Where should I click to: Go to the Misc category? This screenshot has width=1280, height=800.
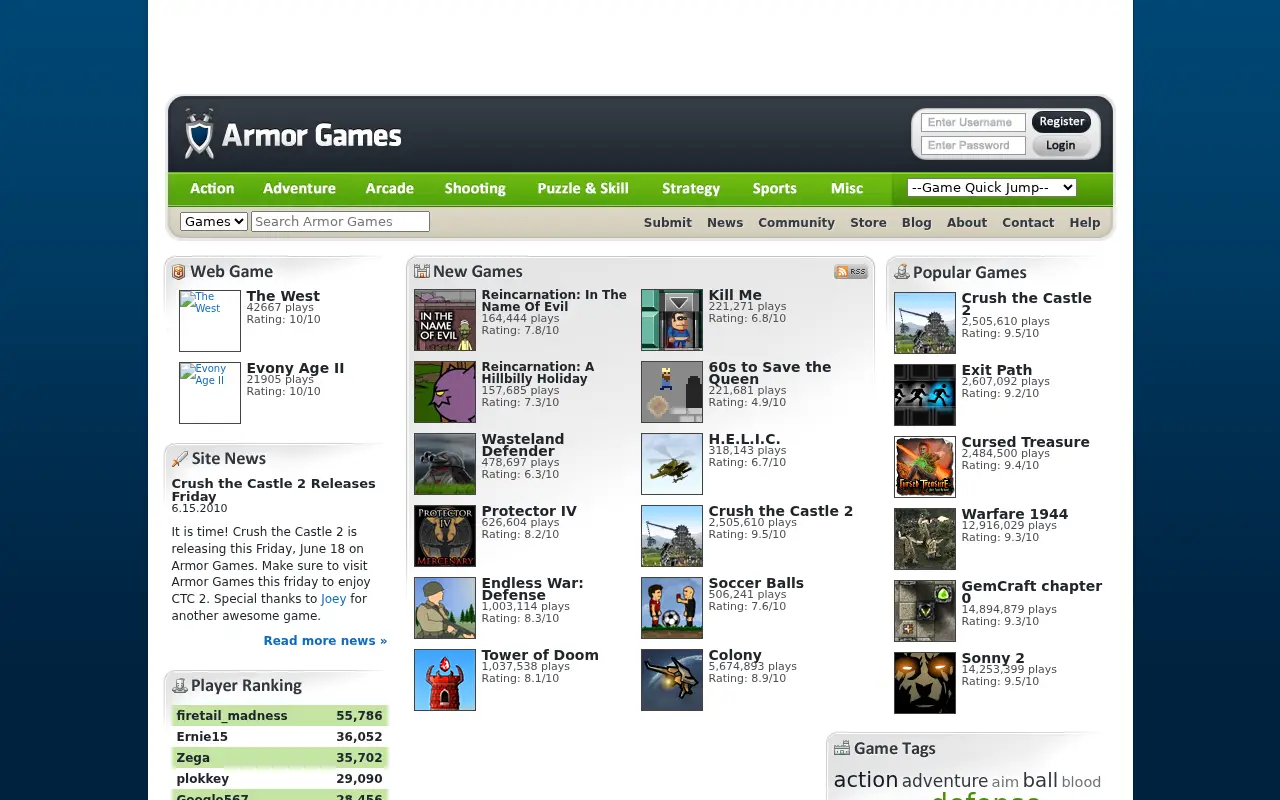pyautogui.click(x=847, y=188)
